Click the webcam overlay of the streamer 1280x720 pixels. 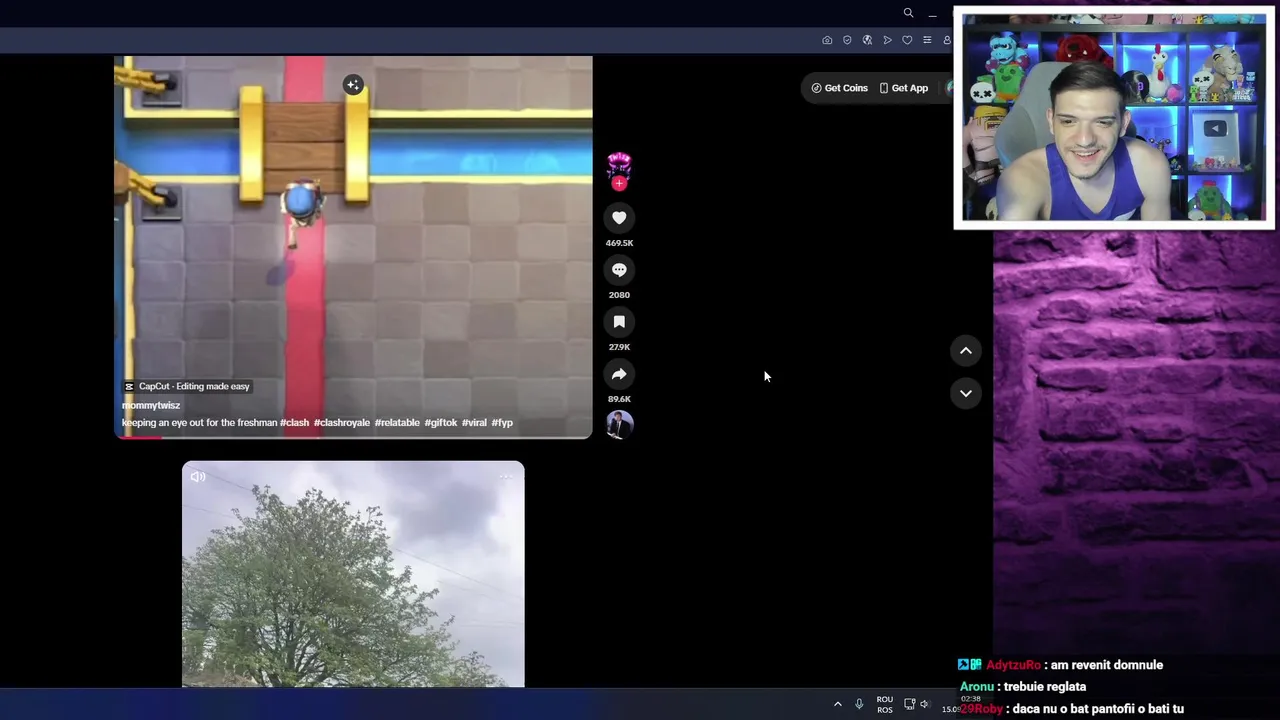click(x=1114, y=118)
